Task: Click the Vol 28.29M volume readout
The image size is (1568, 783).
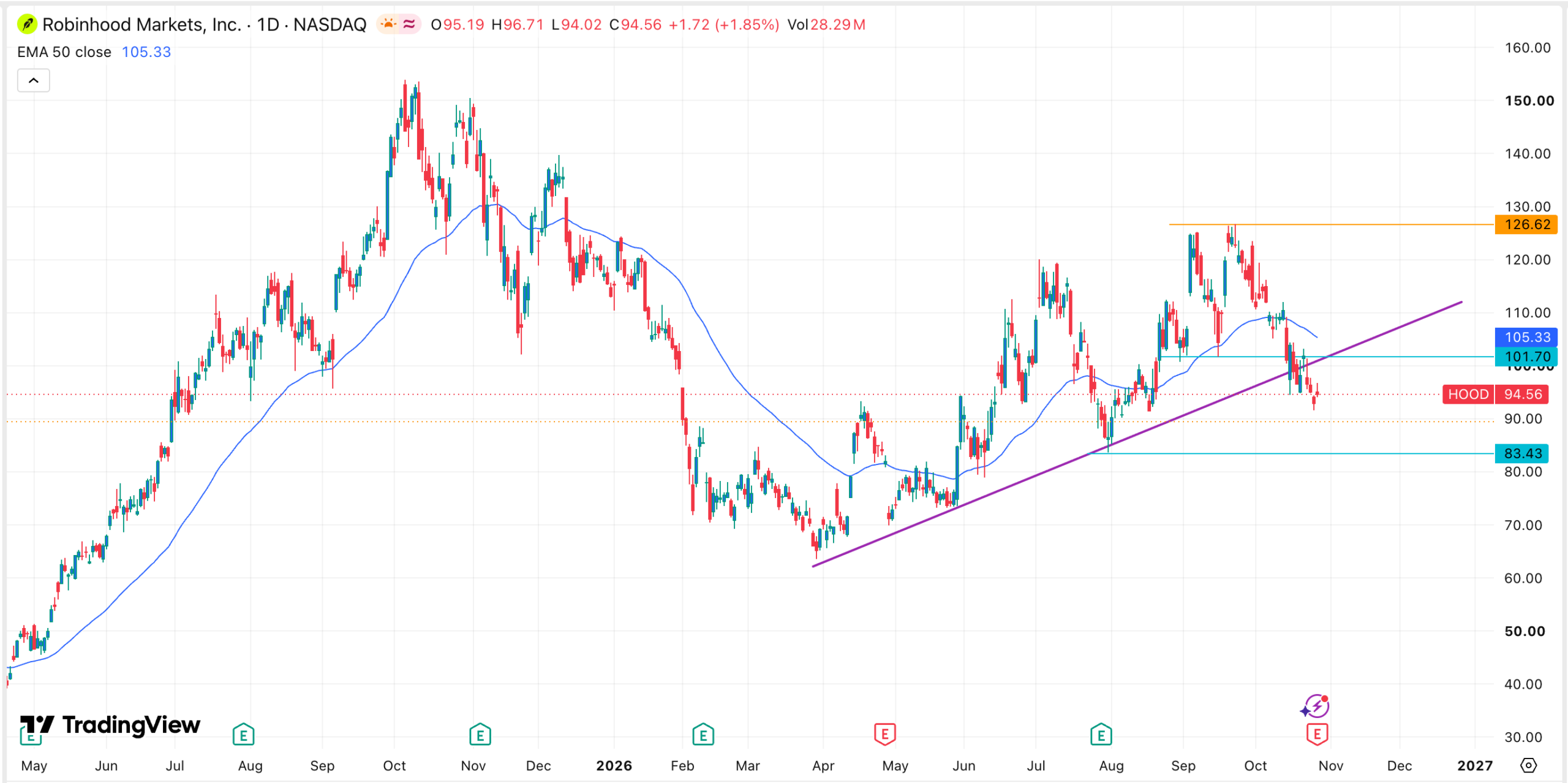Action: pos(826,25)
